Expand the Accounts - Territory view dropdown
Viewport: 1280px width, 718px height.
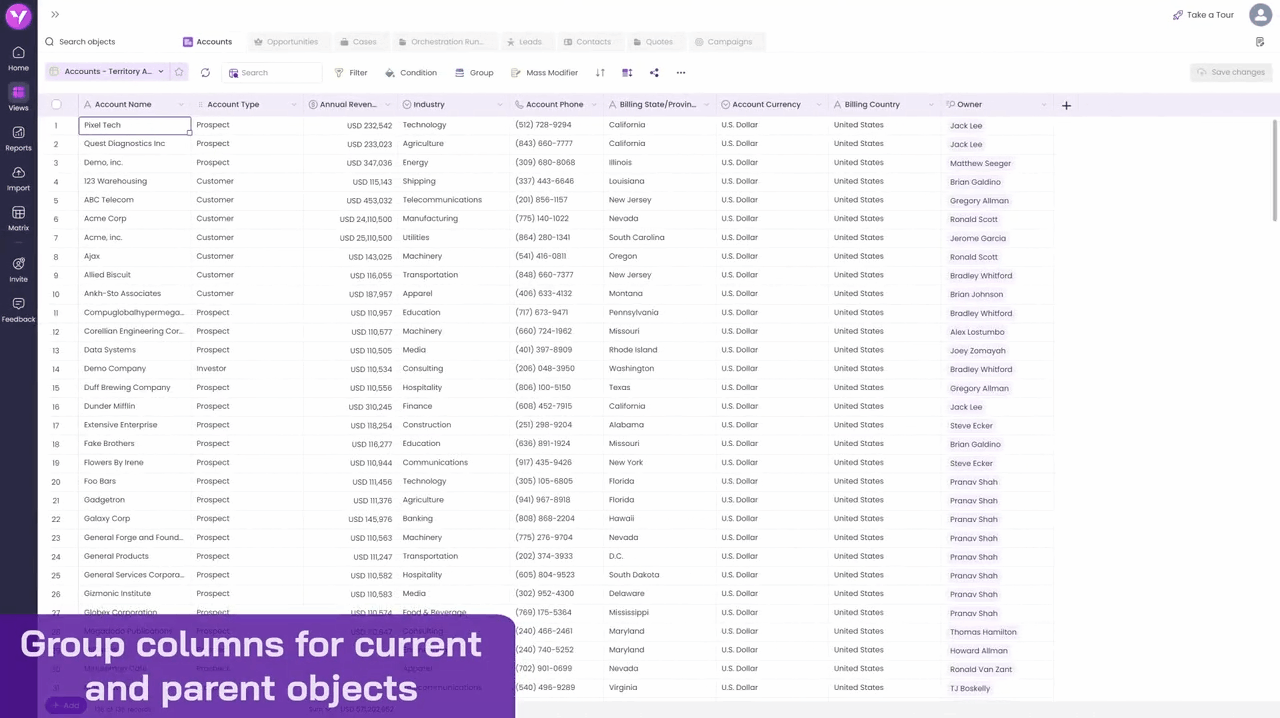pos(160,72)
